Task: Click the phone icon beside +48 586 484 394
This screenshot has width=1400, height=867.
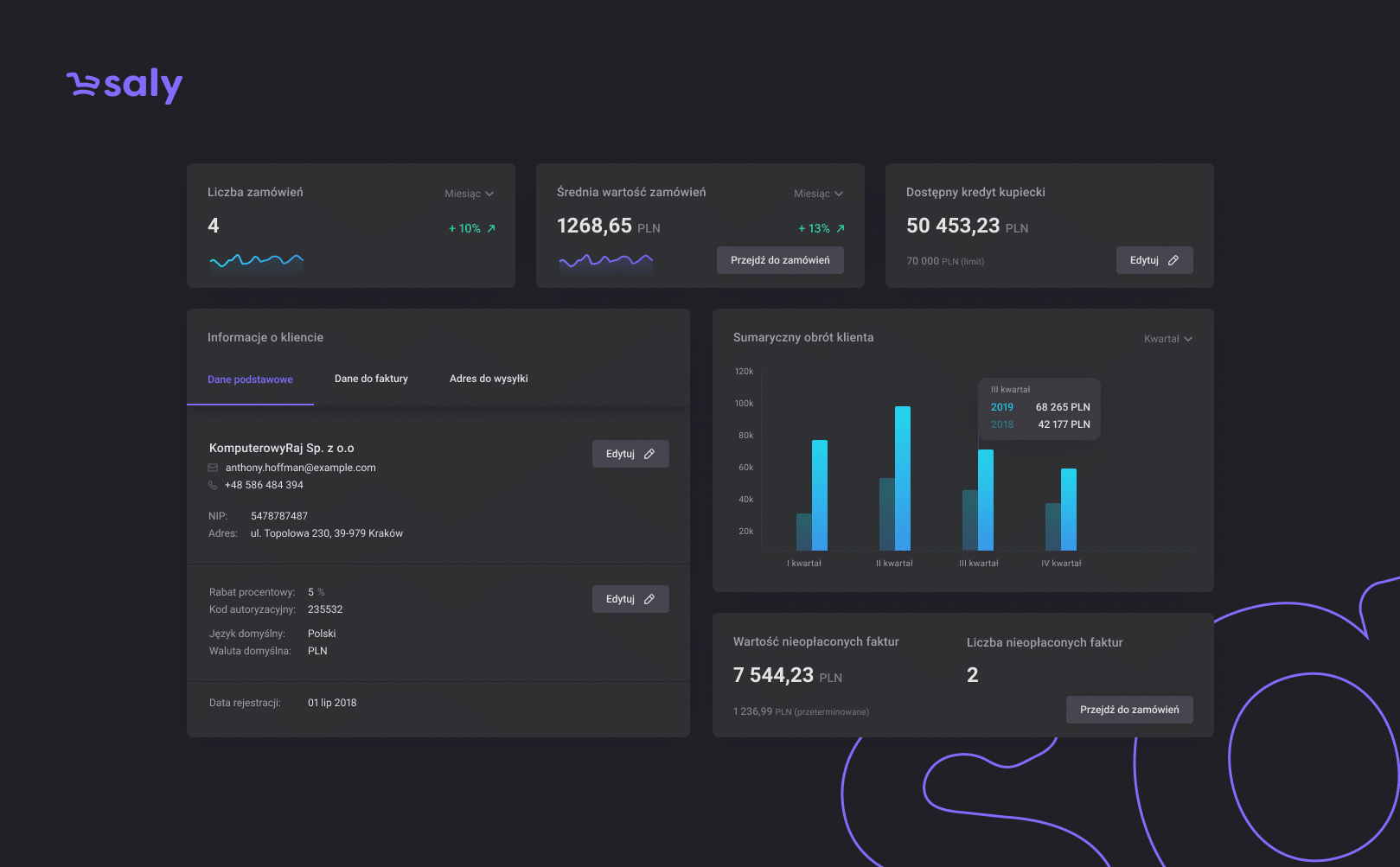Action: 213,485
